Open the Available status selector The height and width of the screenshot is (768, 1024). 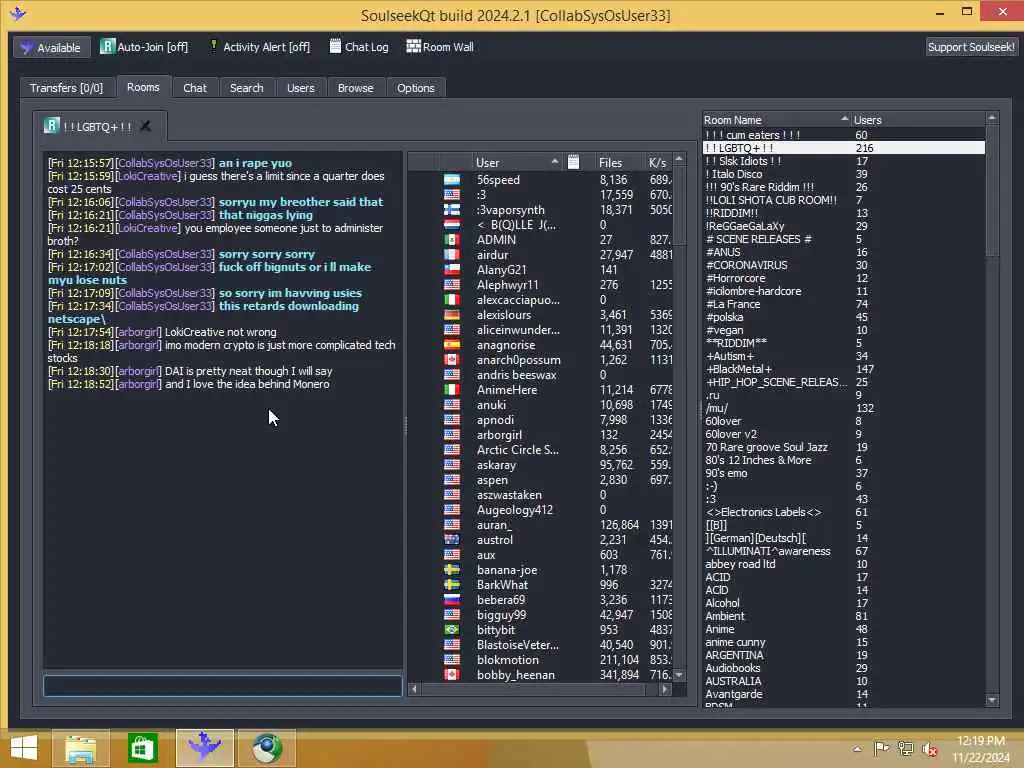click(x=51, y=48)
